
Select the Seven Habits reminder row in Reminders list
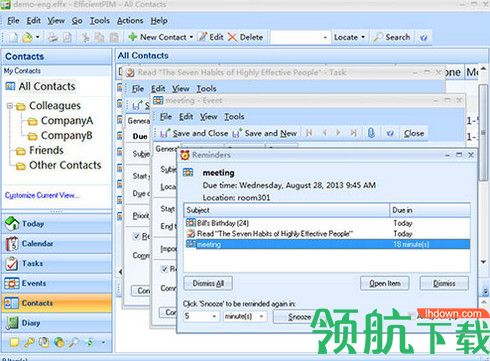pos(327,234)
